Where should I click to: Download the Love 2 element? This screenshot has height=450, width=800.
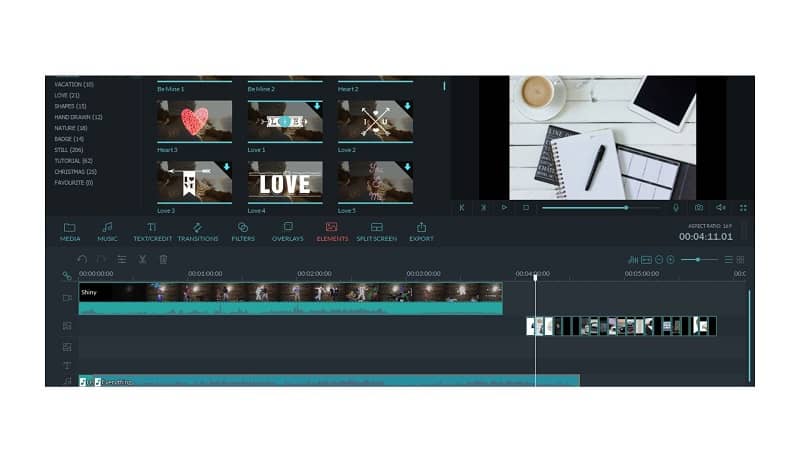pos(408,106)
